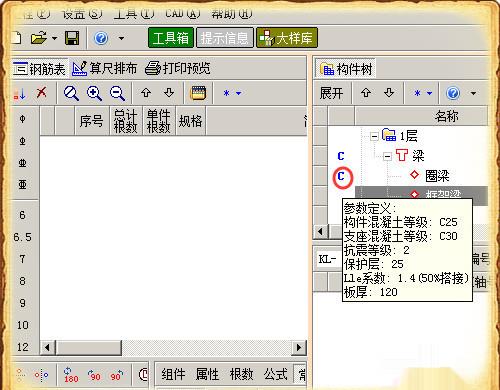
Task: Move row down in rebar table toolbar
Action: (x=169, y=93)
